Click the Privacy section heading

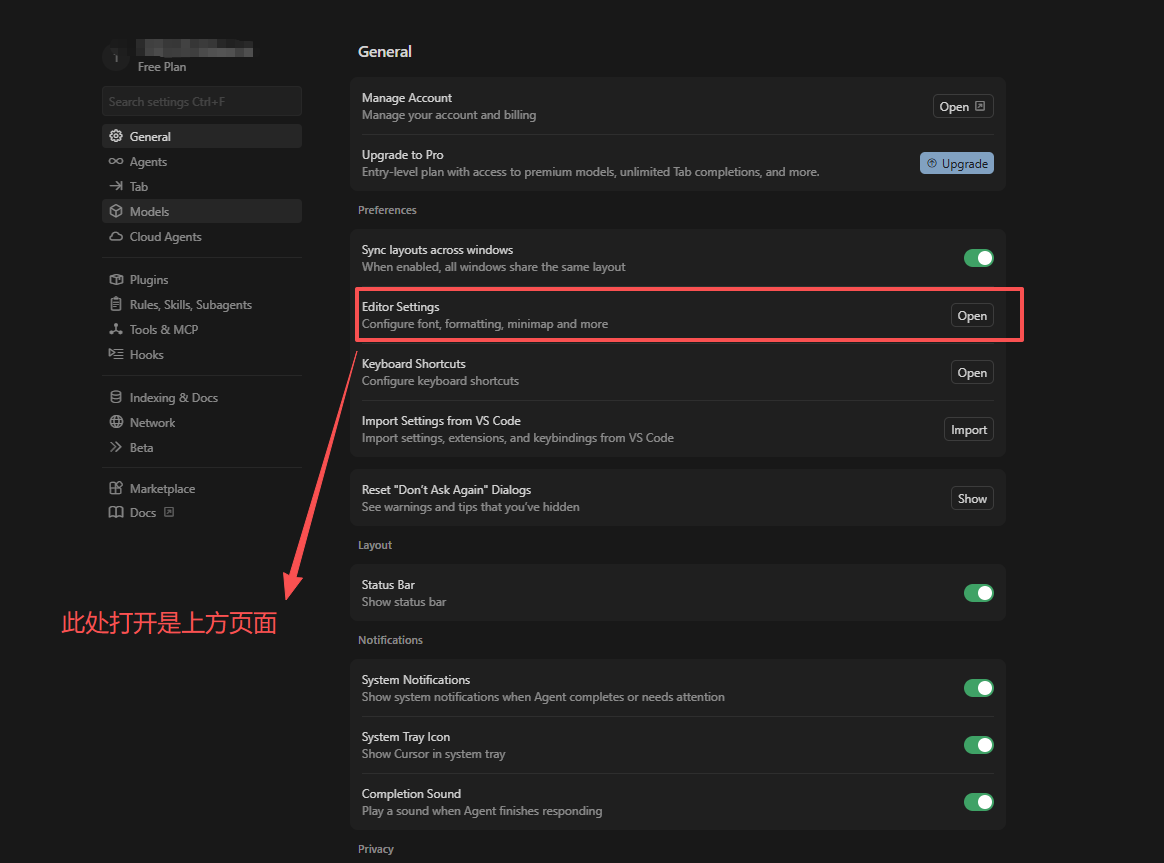pos(376,849)
